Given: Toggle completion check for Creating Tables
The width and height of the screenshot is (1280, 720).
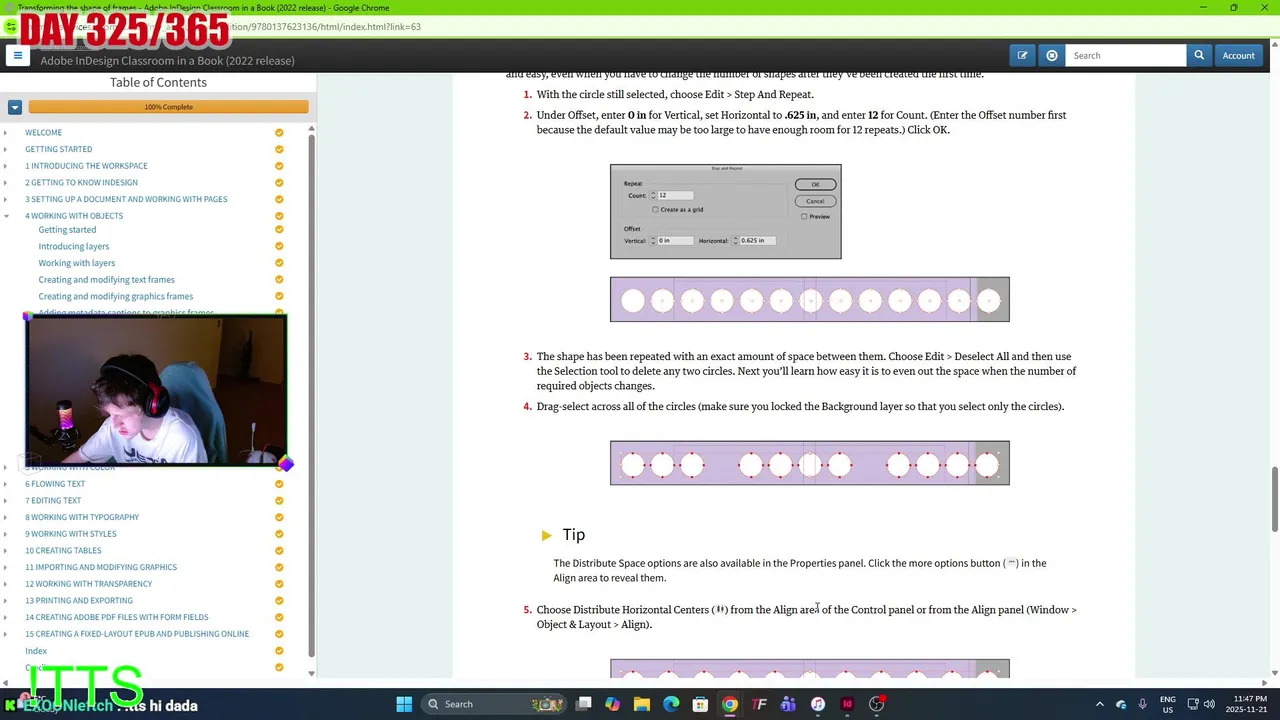Looking at the screenshot, I should coord(279,550).
